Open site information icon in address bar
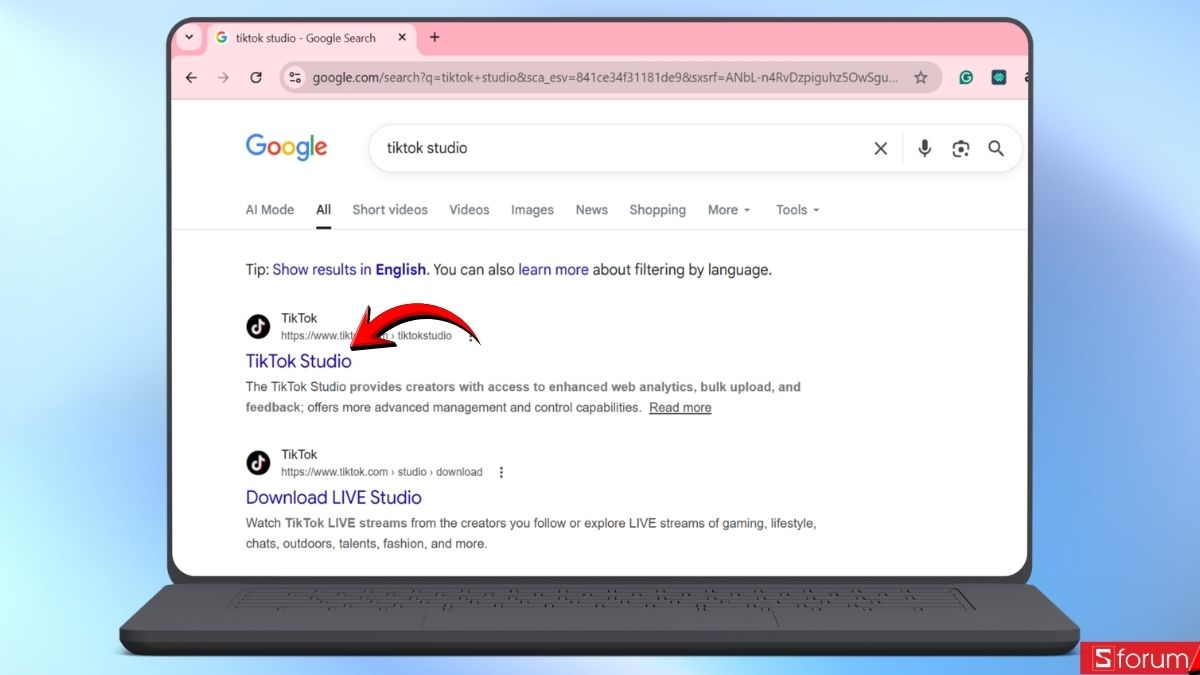This screenshot has height=675, width=1200. click(x=293, y=77)
